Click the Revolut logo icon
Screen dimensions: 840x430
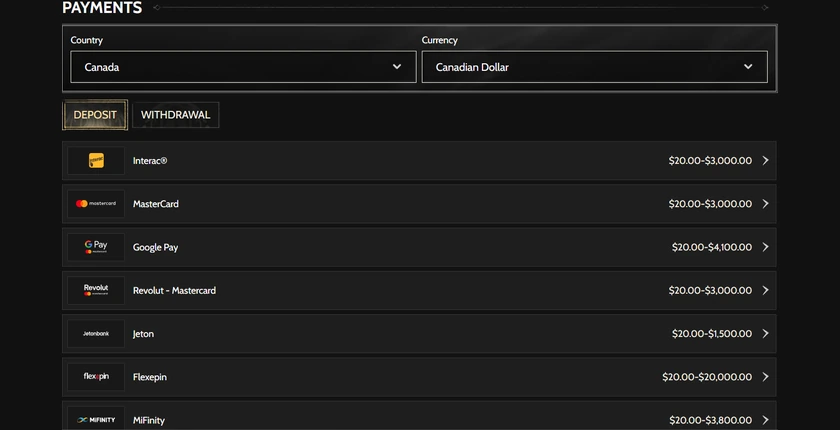click(x=96, y=290)
